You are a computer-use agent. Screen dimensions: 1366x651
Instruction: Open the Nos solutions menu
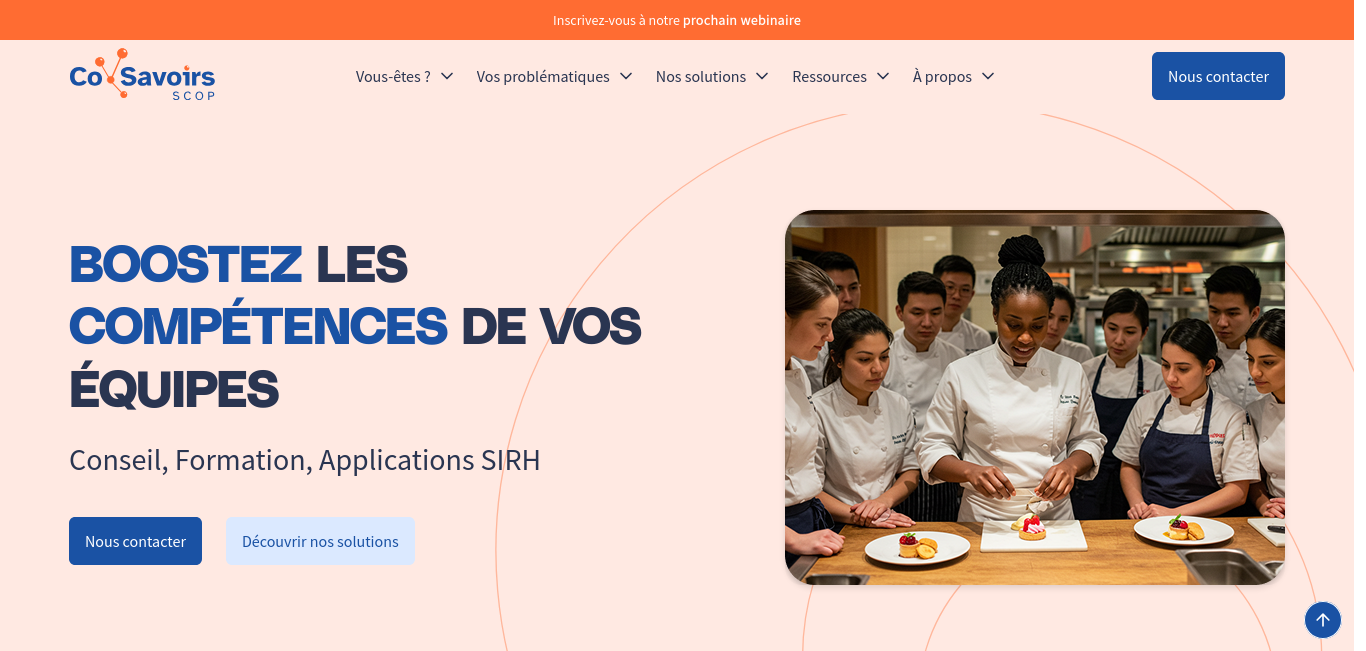point(701,76)
